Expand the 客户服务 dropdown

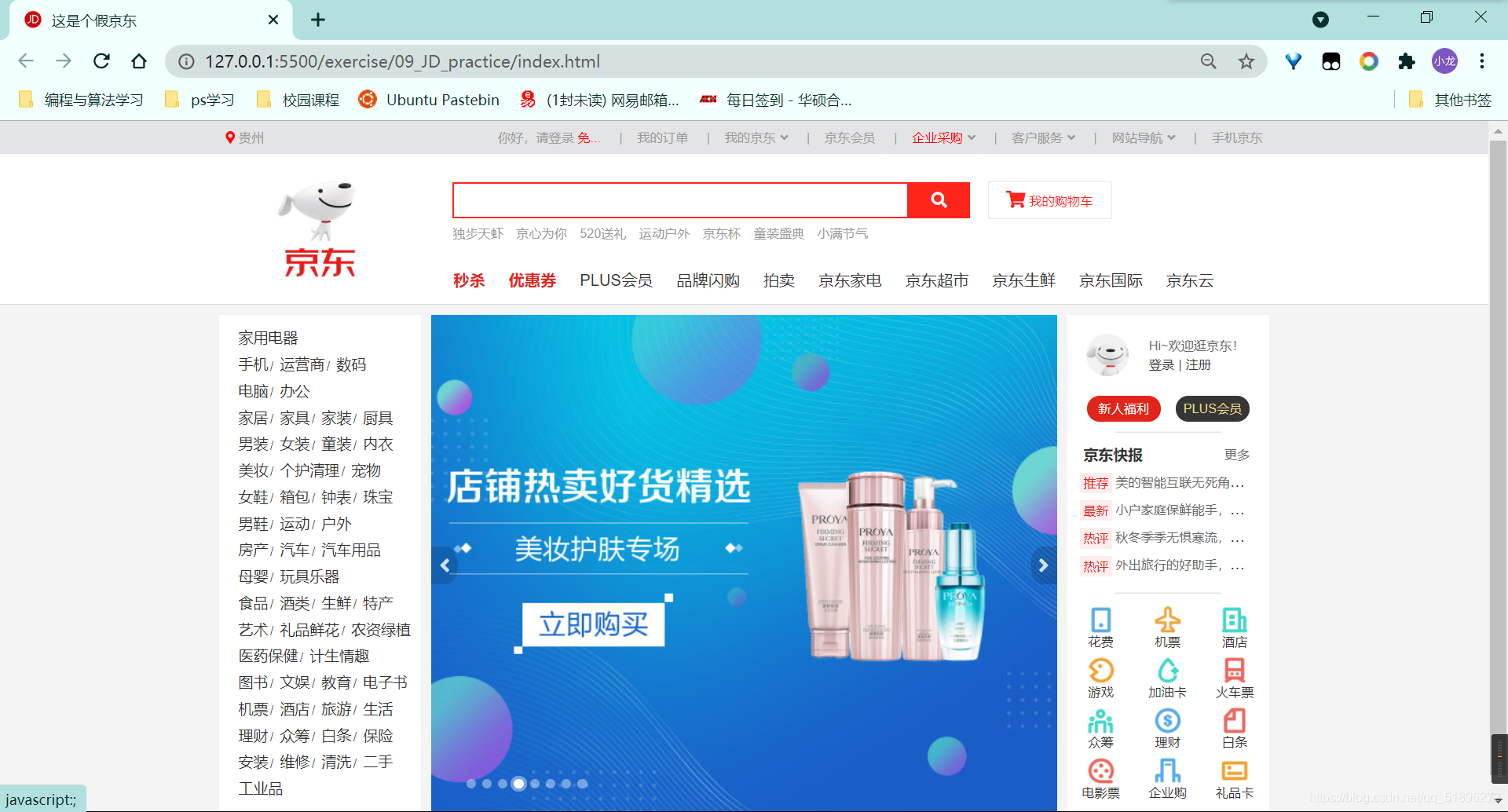[1043, 137]
